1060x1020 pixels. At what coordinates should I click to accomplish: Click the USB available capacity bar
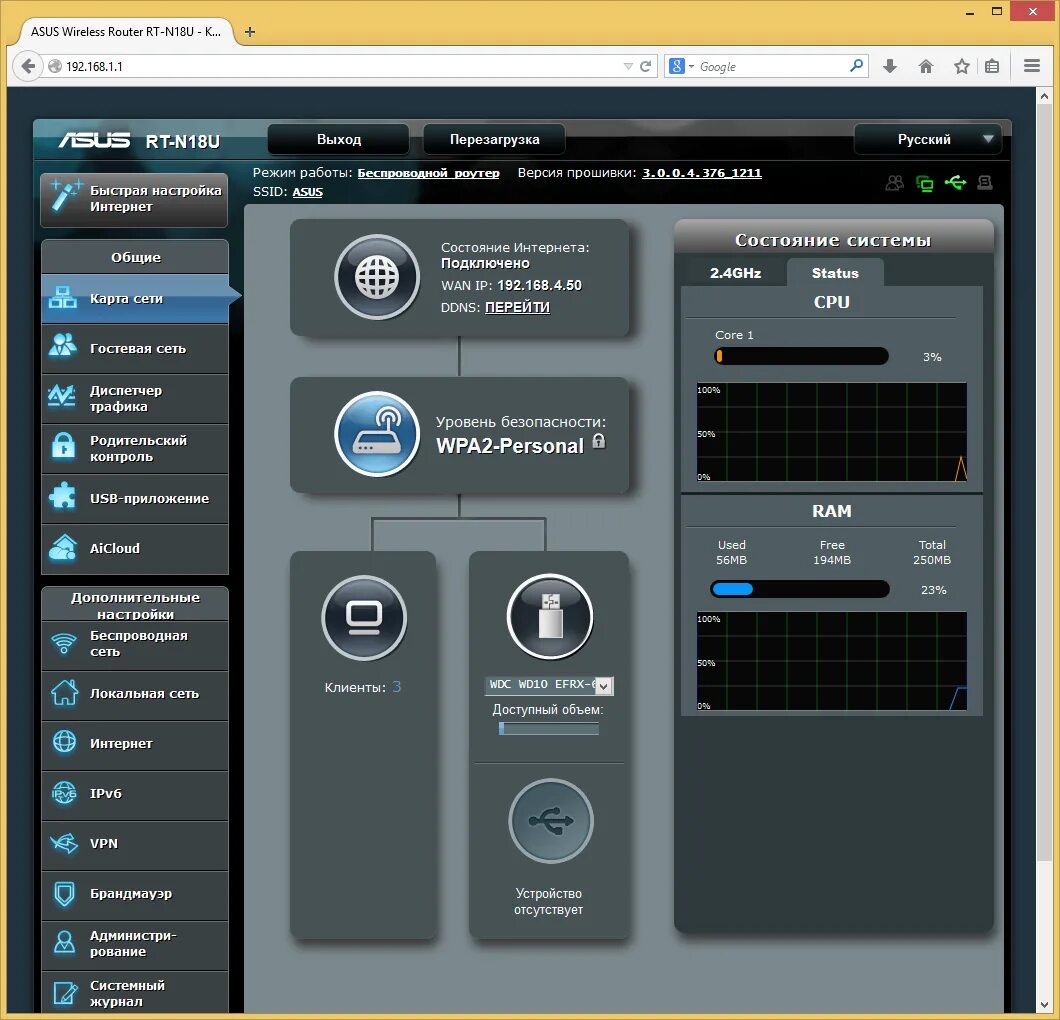(x=548, y=728)
